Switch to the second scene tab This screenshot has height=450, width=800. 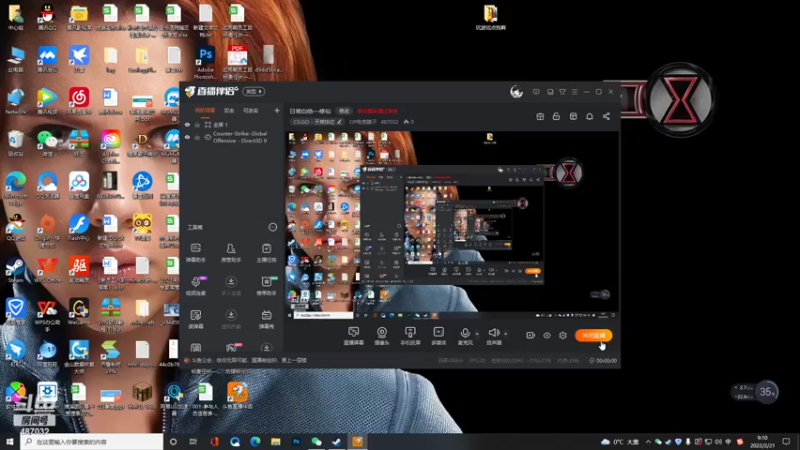[x=229, y=110]
